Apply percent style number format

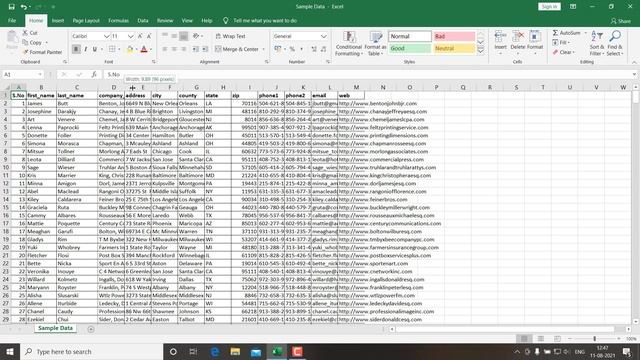tap(292, 49)
